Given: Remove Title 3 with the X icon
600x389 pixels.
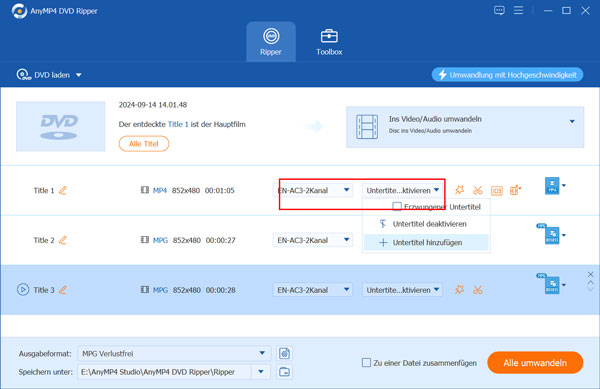Looking at the screenshot, I should point(590,274).
